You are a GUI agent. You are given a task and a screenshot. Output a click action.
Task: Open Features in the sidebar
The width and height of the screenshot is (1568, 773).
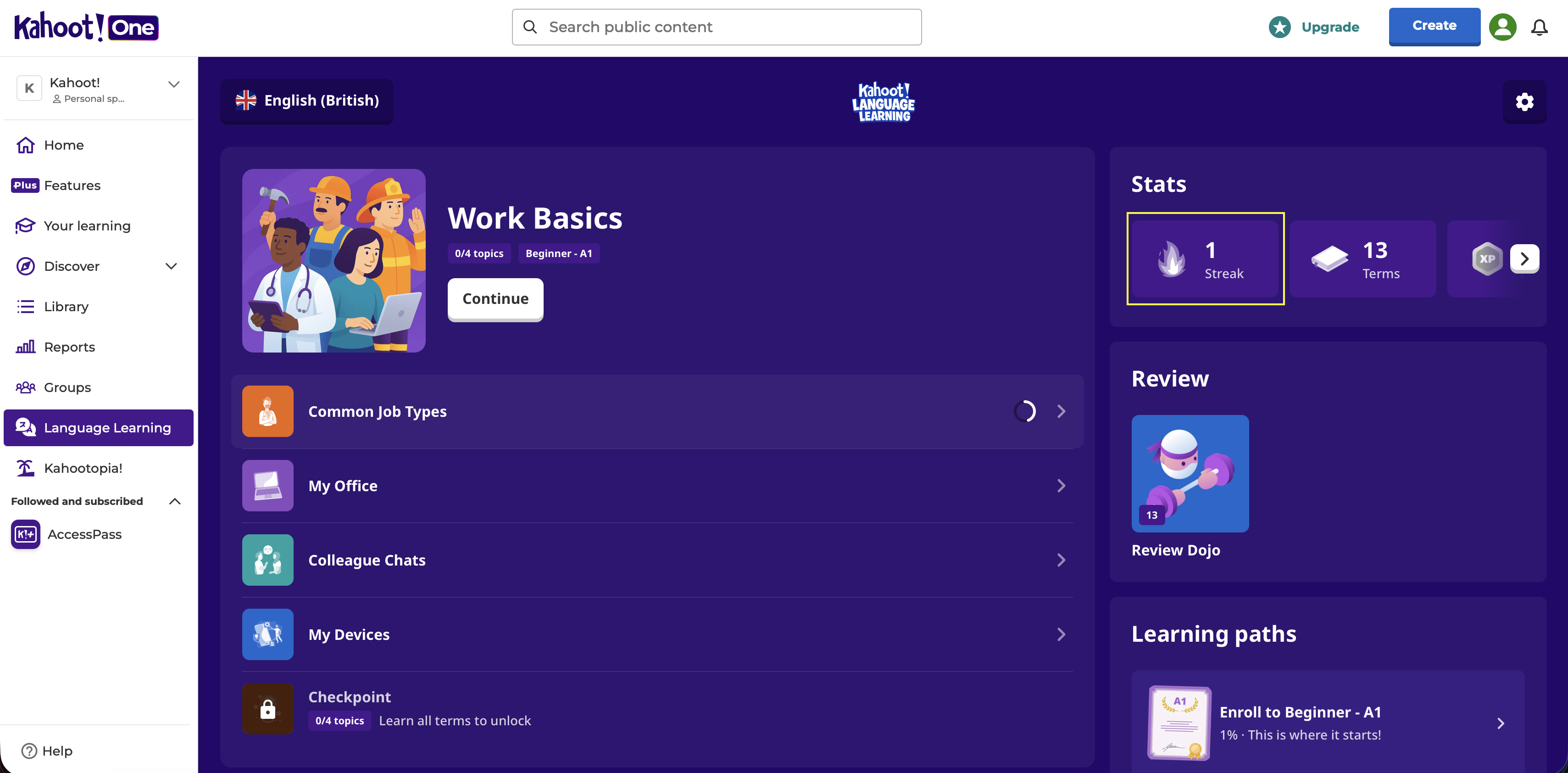pyautogui.click(x=99, y=185)
